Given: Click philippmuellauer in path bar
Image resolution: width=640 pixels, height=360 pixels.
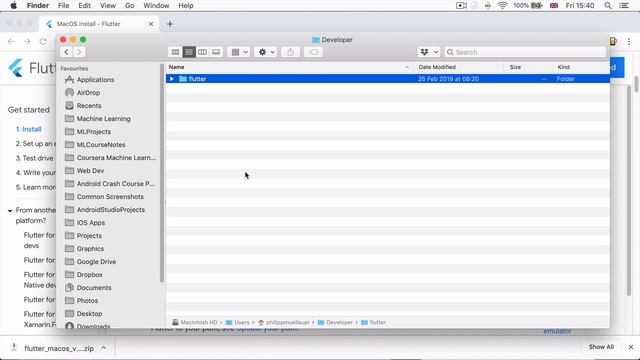Looking at the screenshot, I should point(283,322).
